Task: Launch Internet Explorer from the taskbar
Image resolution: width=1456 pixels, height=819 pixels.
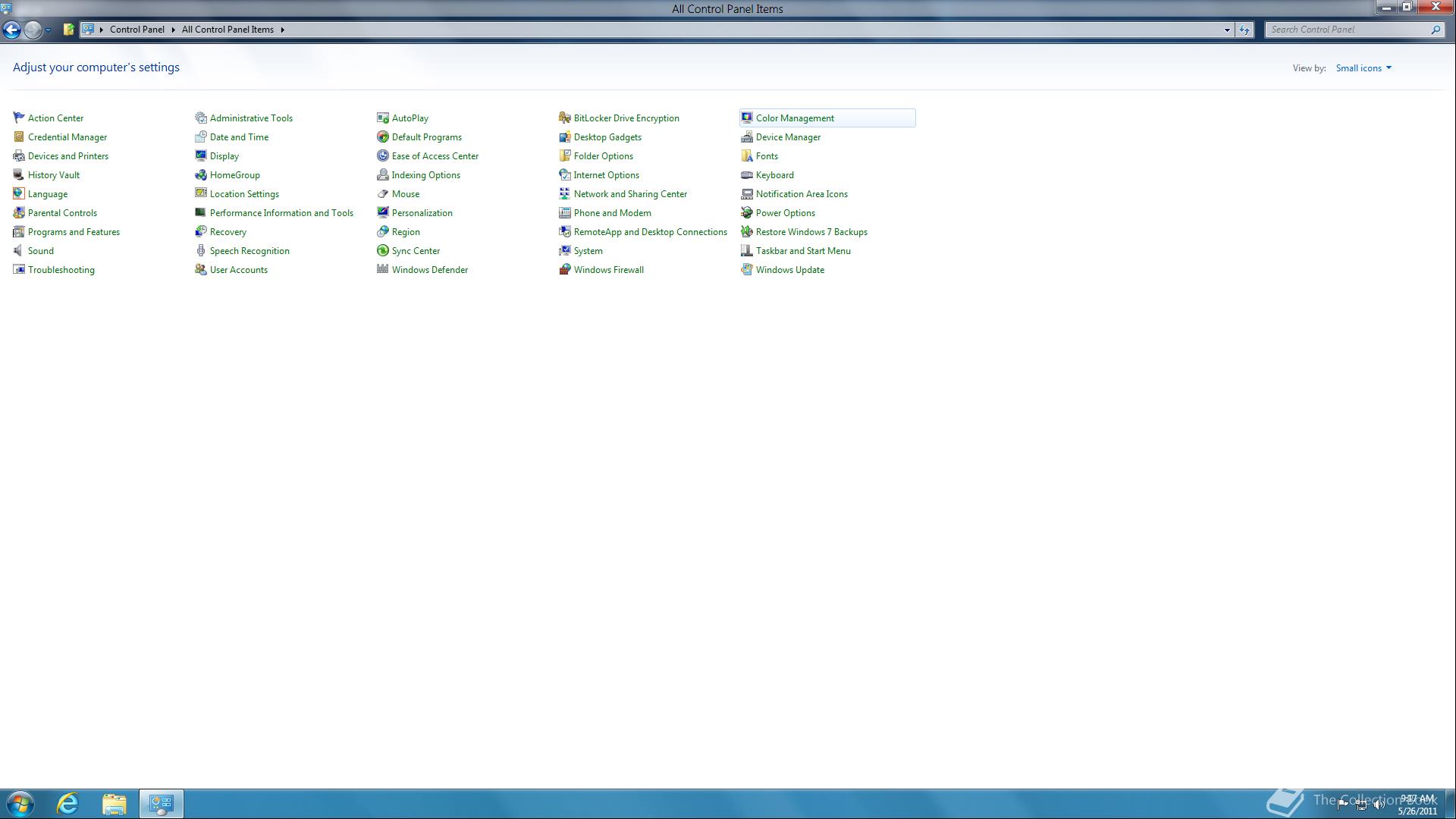Action: 67,804
